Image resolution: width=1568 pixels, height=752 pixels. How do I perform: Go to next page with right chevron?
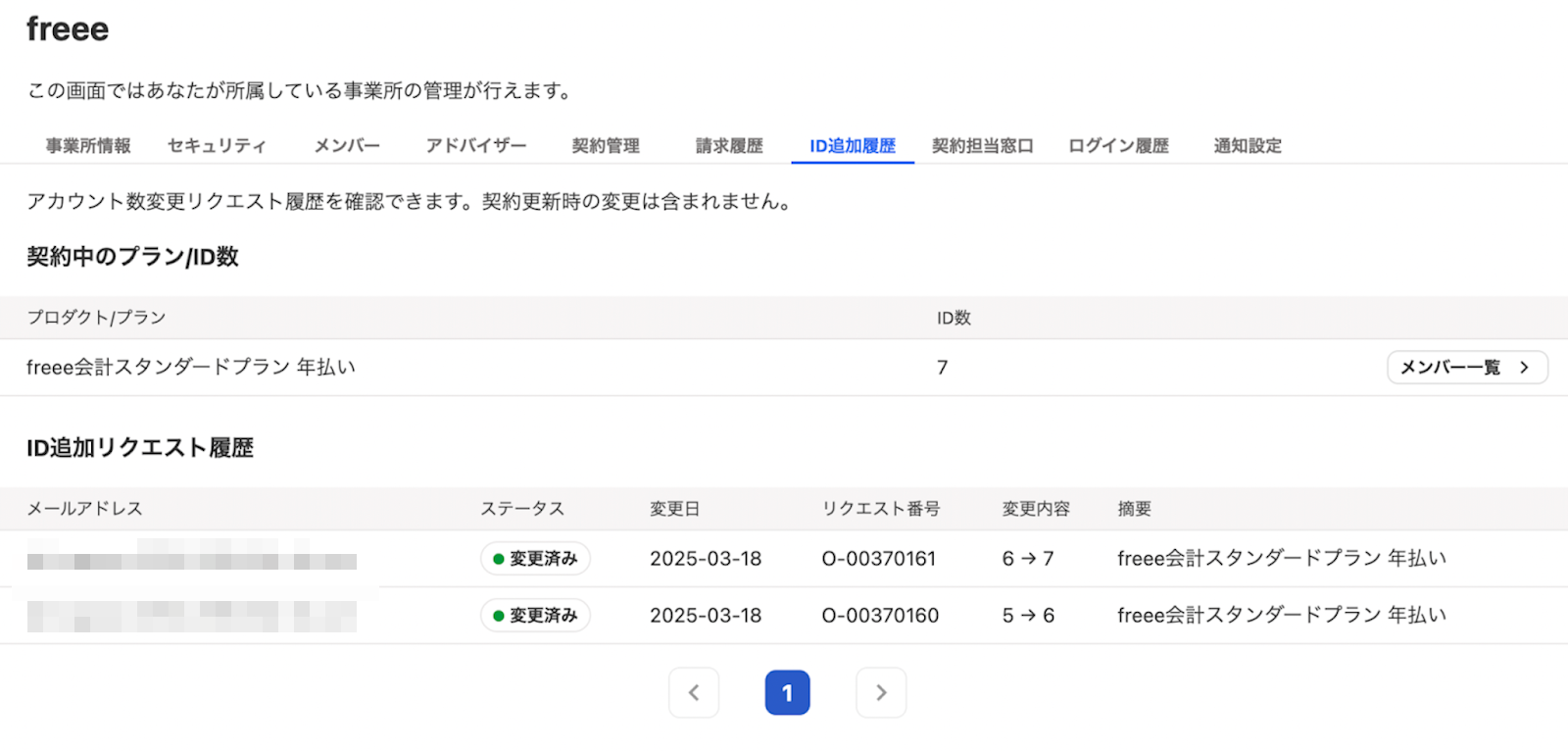pyautogui.click(x=881, y=692)
